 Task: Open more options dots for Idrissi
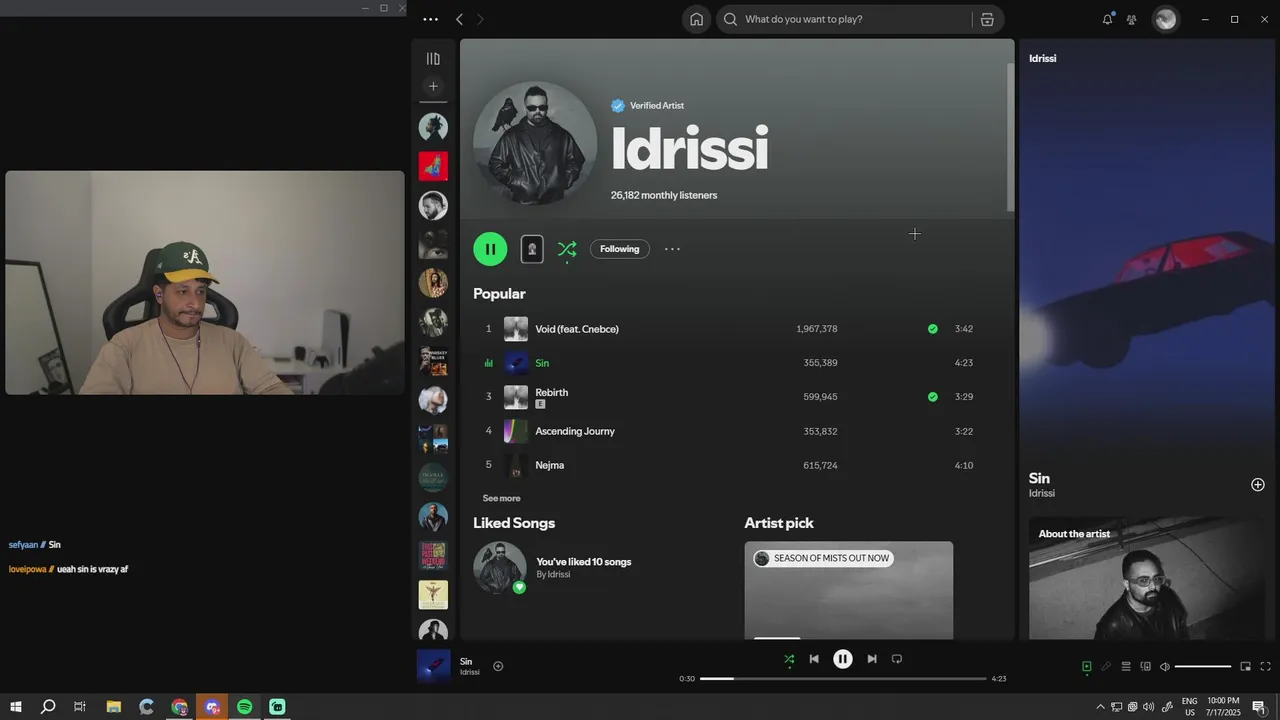pyautogui.click(x=672, y=249)
